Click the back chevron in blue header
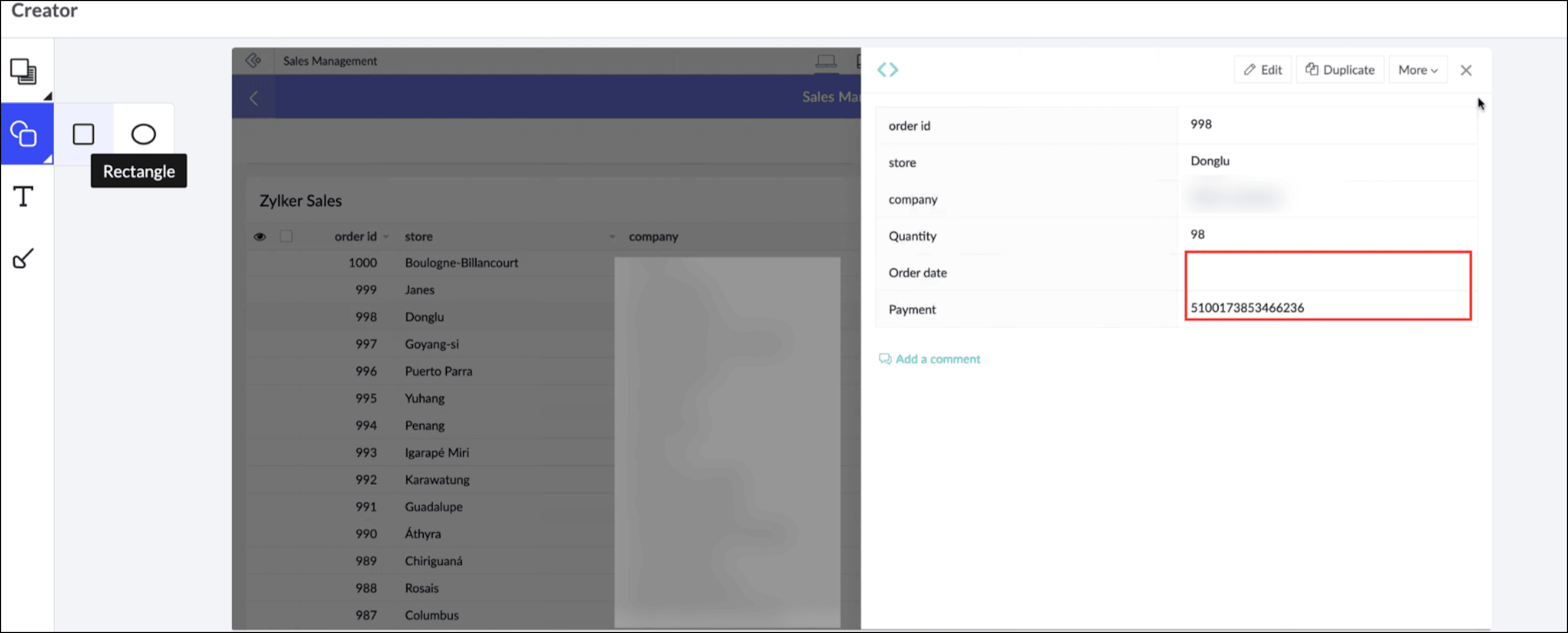This screenshot has width=1568, height=633. pos(254,98)
